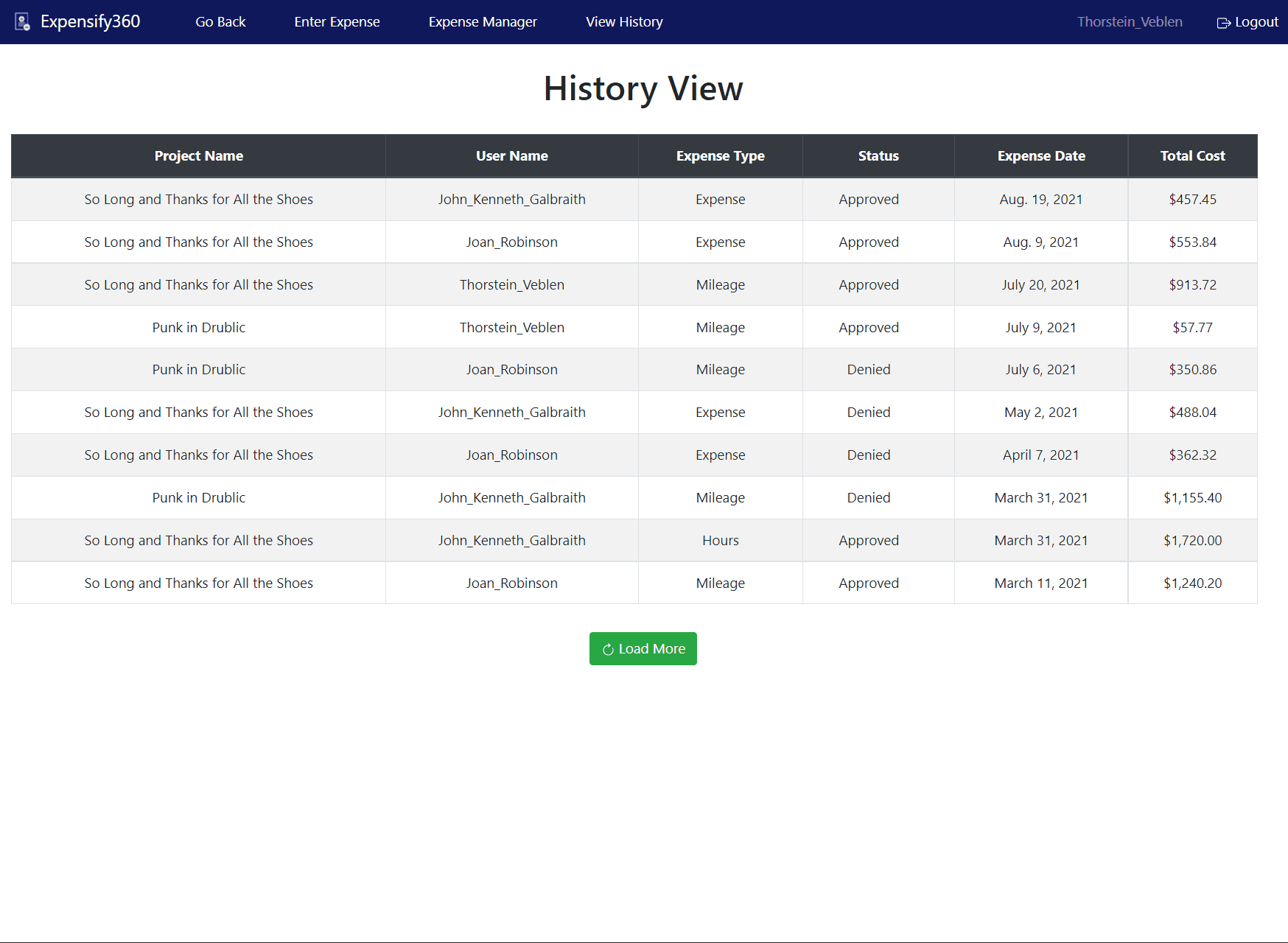1288x943 pixels.
Task: Select View History in navbar
Action: (624, 22)
